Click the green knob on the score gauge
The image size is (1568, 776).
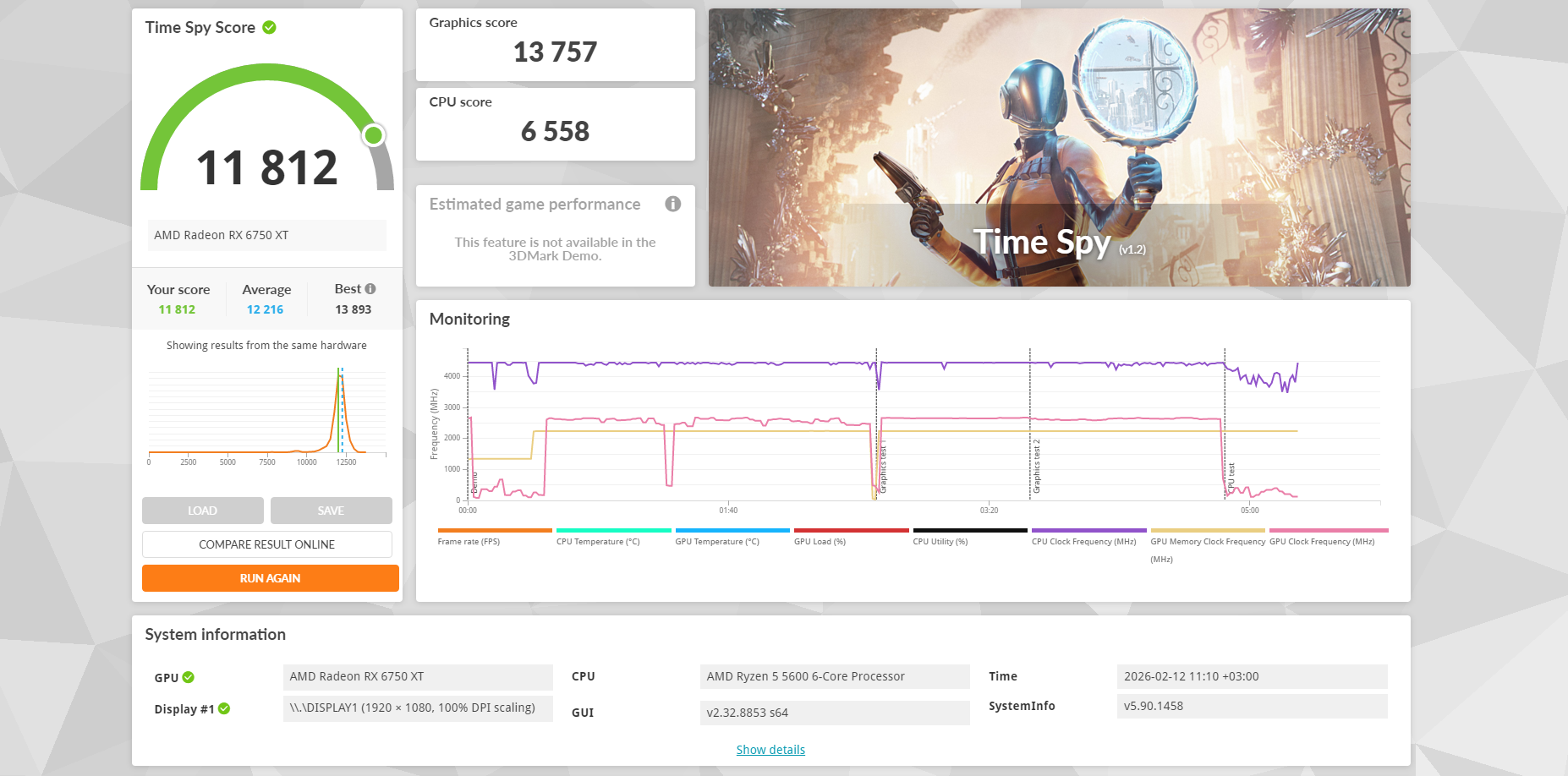tap(373, 134)
